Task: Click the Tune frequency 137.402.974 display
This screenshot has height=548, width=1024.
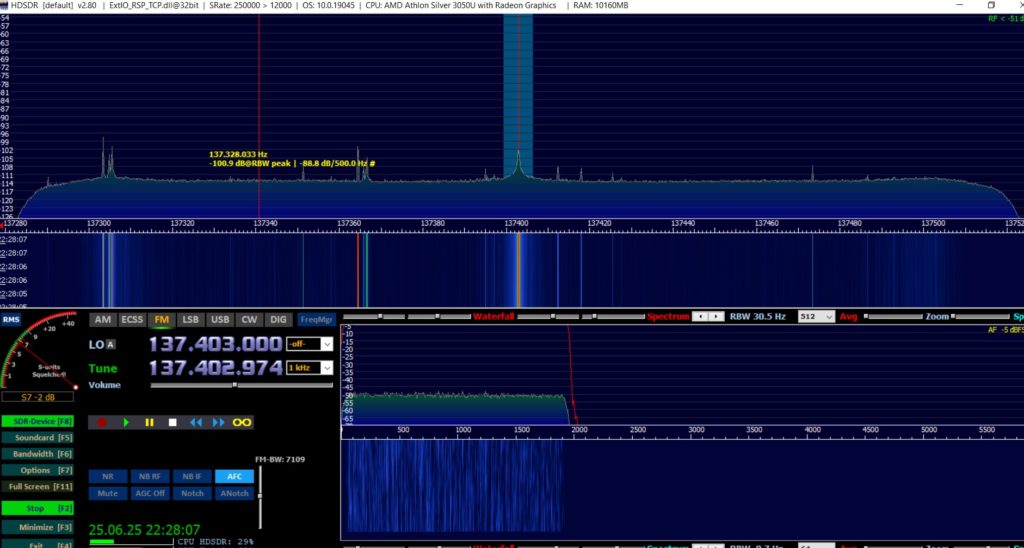Action: [x=216, y=368]
